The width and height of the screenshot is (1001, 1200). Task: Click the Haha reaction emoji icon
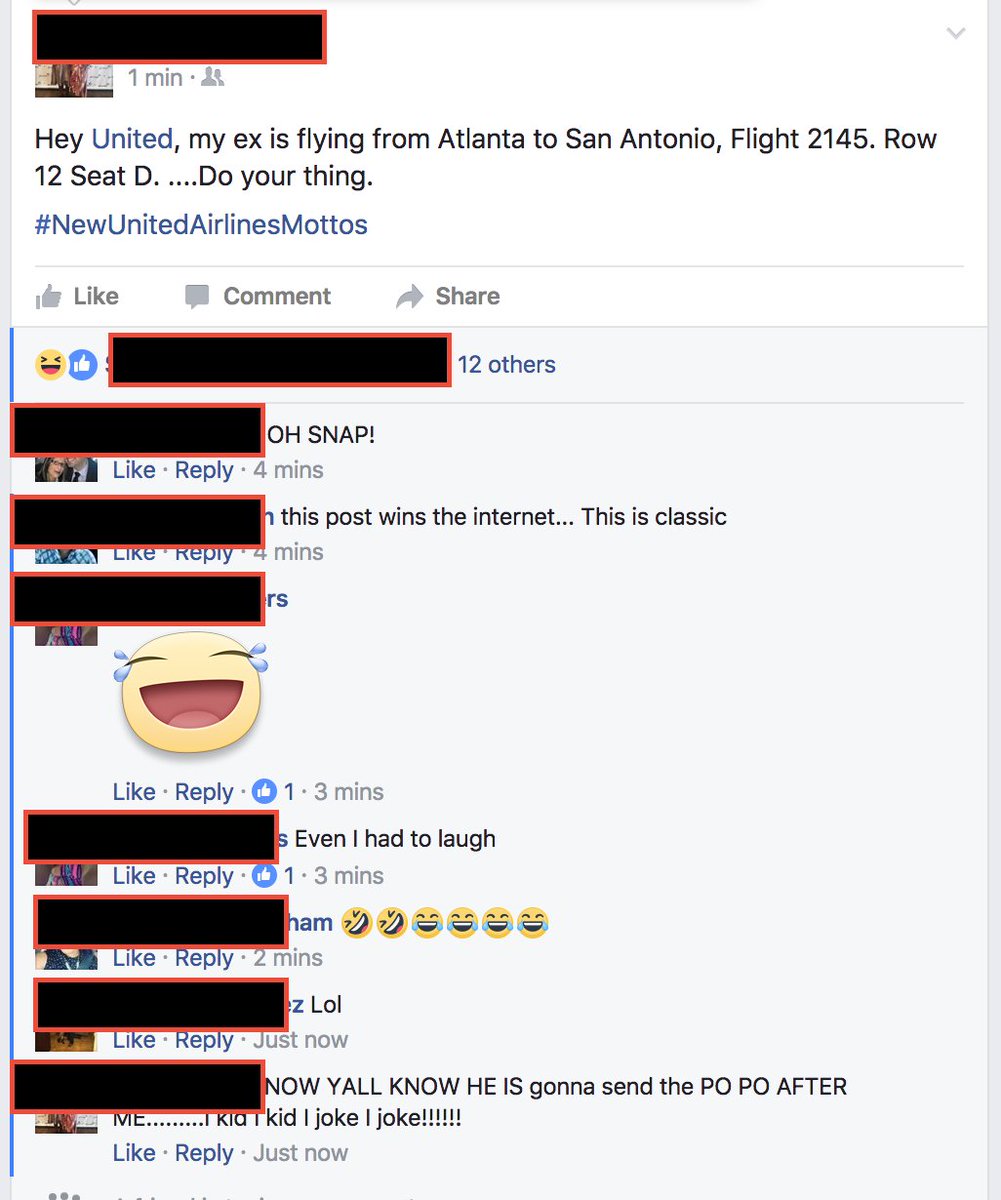pyautogui.click(x=49, y=365)
